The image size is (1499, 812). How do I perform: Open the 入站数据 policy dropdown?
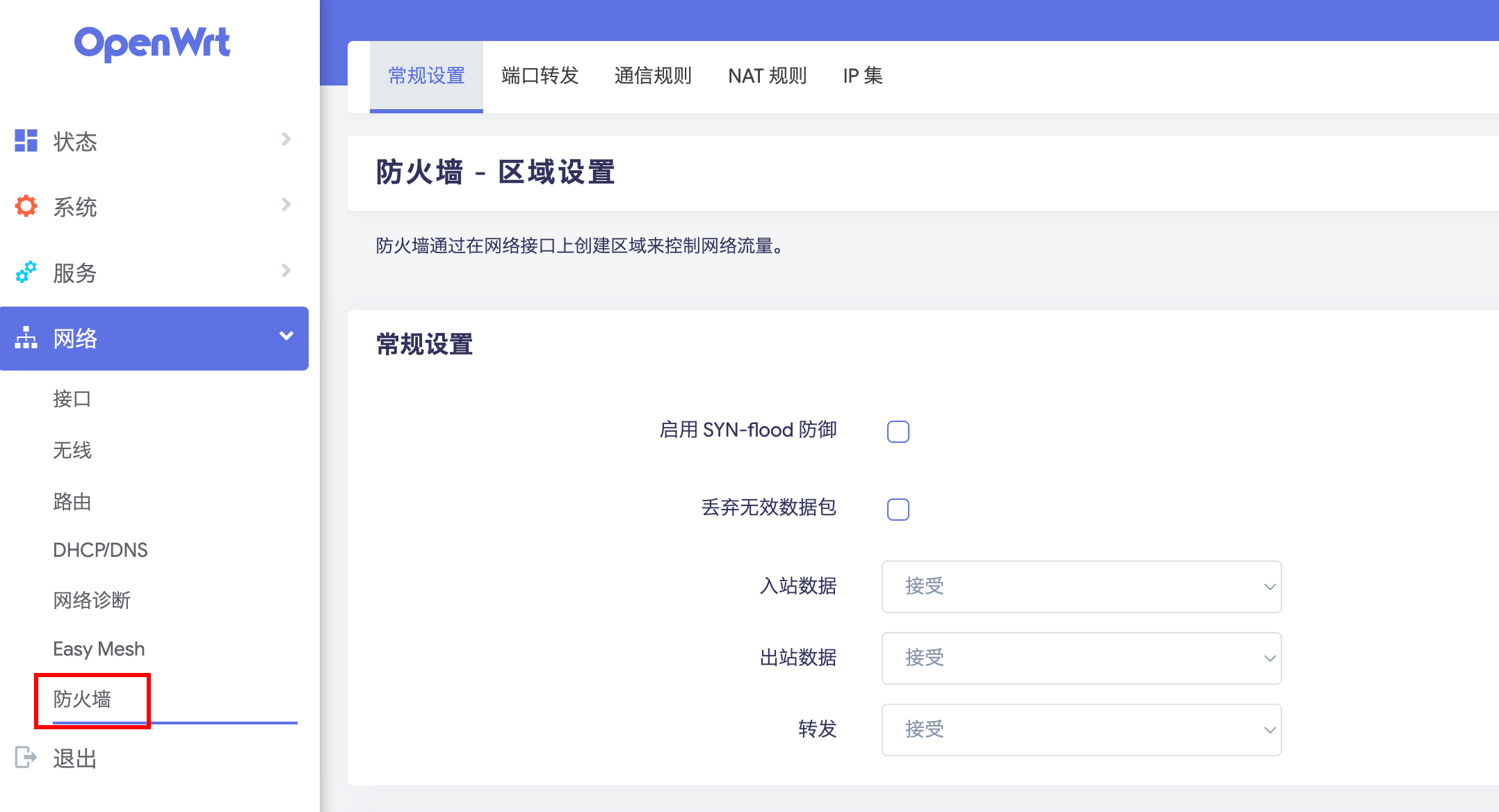(x=1081, y=587)
